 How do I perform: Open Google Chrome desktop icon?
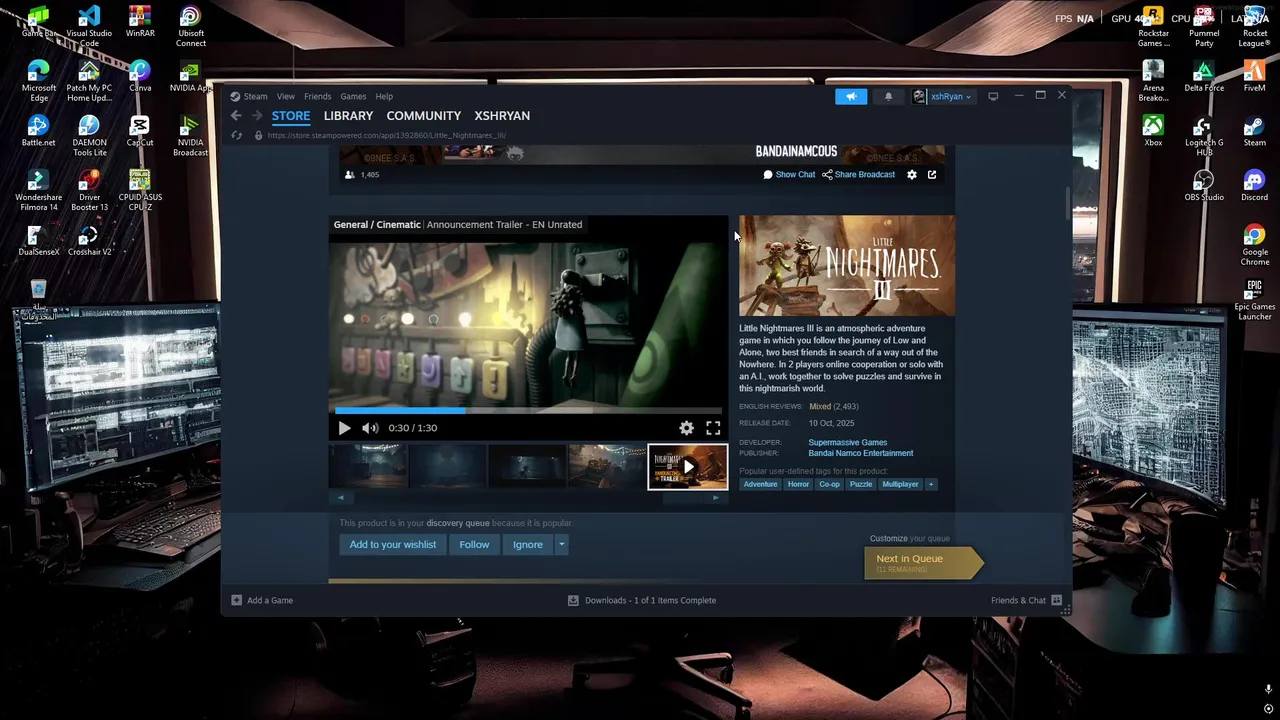pyautogui.click(x=1254, y=245)
